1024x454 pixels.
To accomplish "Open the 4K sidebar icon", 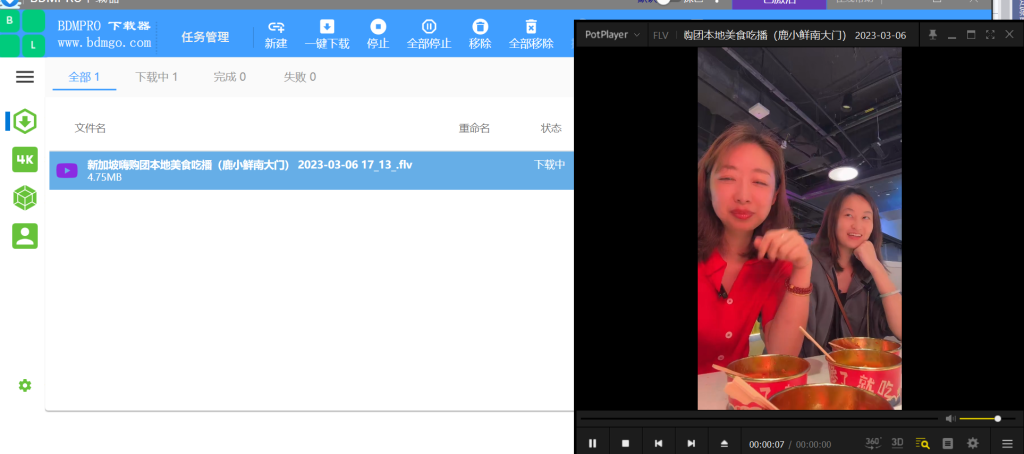I will (x=25, y=159).
